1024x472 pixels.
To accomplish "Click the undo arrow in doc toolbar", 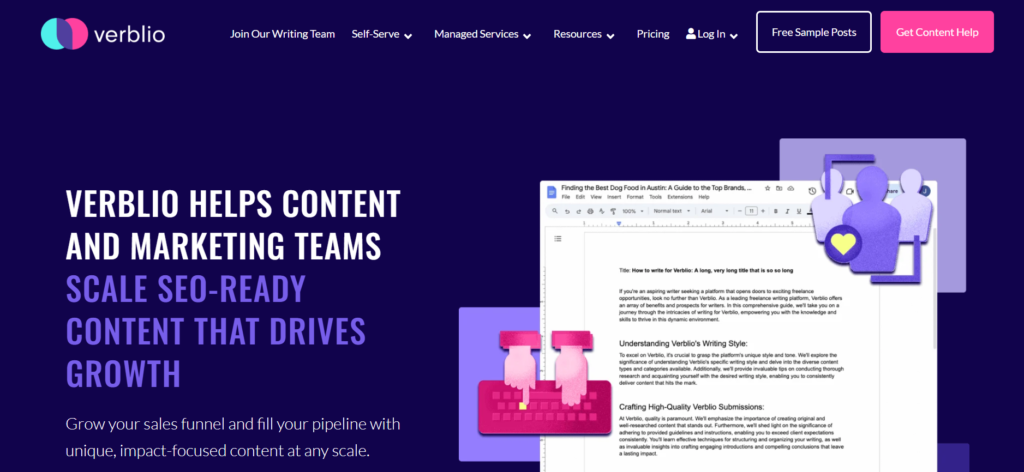I will point(567,212).
